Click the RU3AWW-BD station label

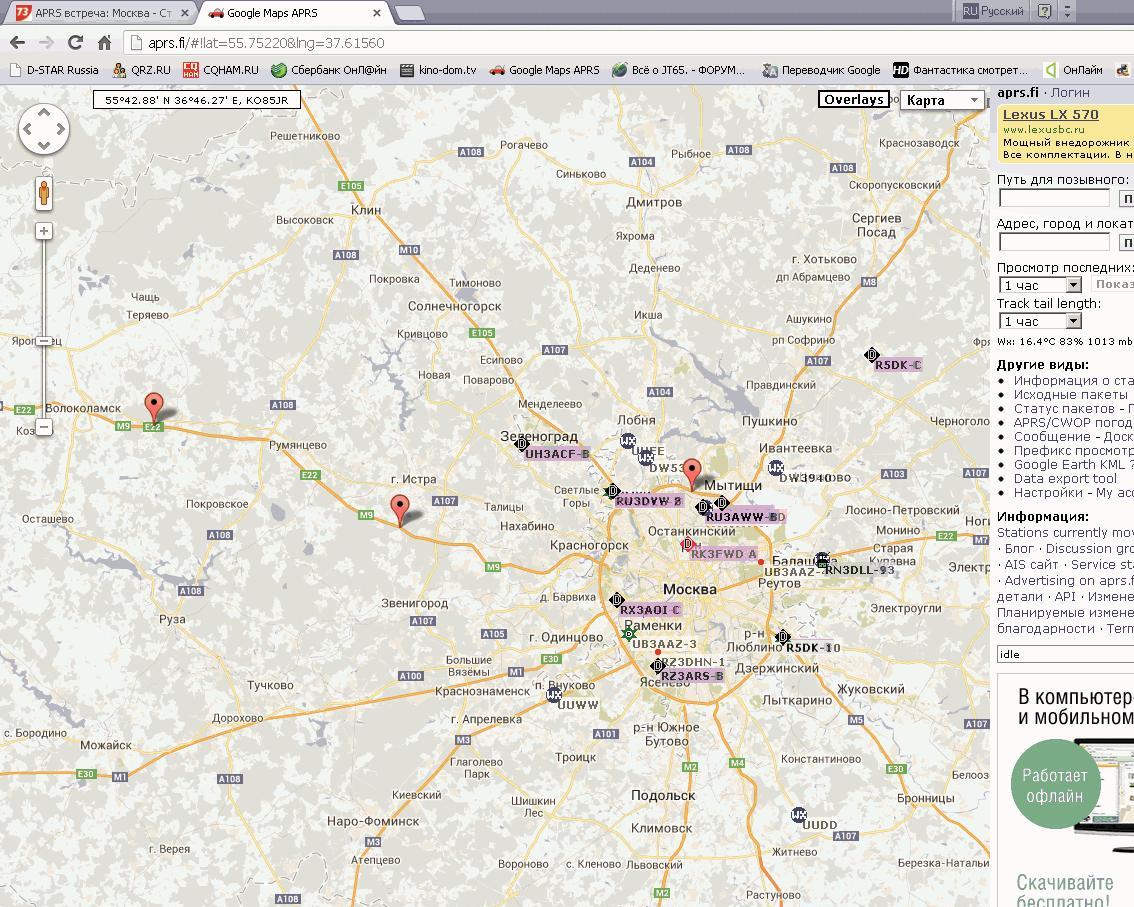tap(745, 517)
